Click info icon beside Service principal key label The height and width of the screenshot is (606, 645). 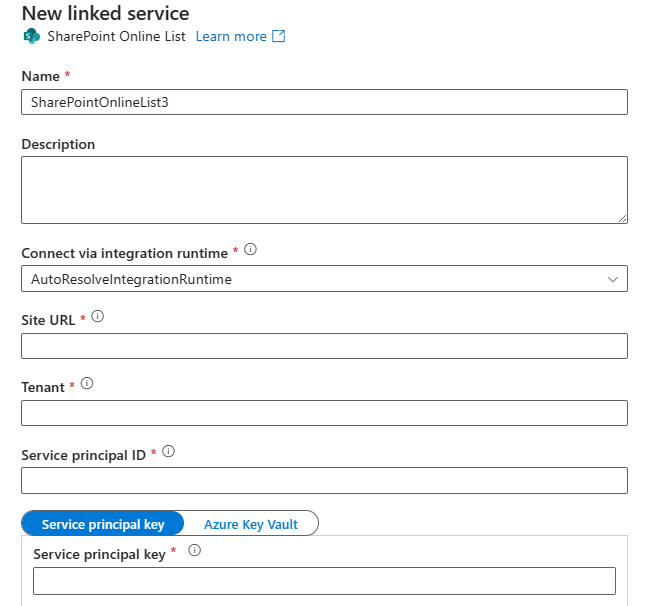point(195,550)
